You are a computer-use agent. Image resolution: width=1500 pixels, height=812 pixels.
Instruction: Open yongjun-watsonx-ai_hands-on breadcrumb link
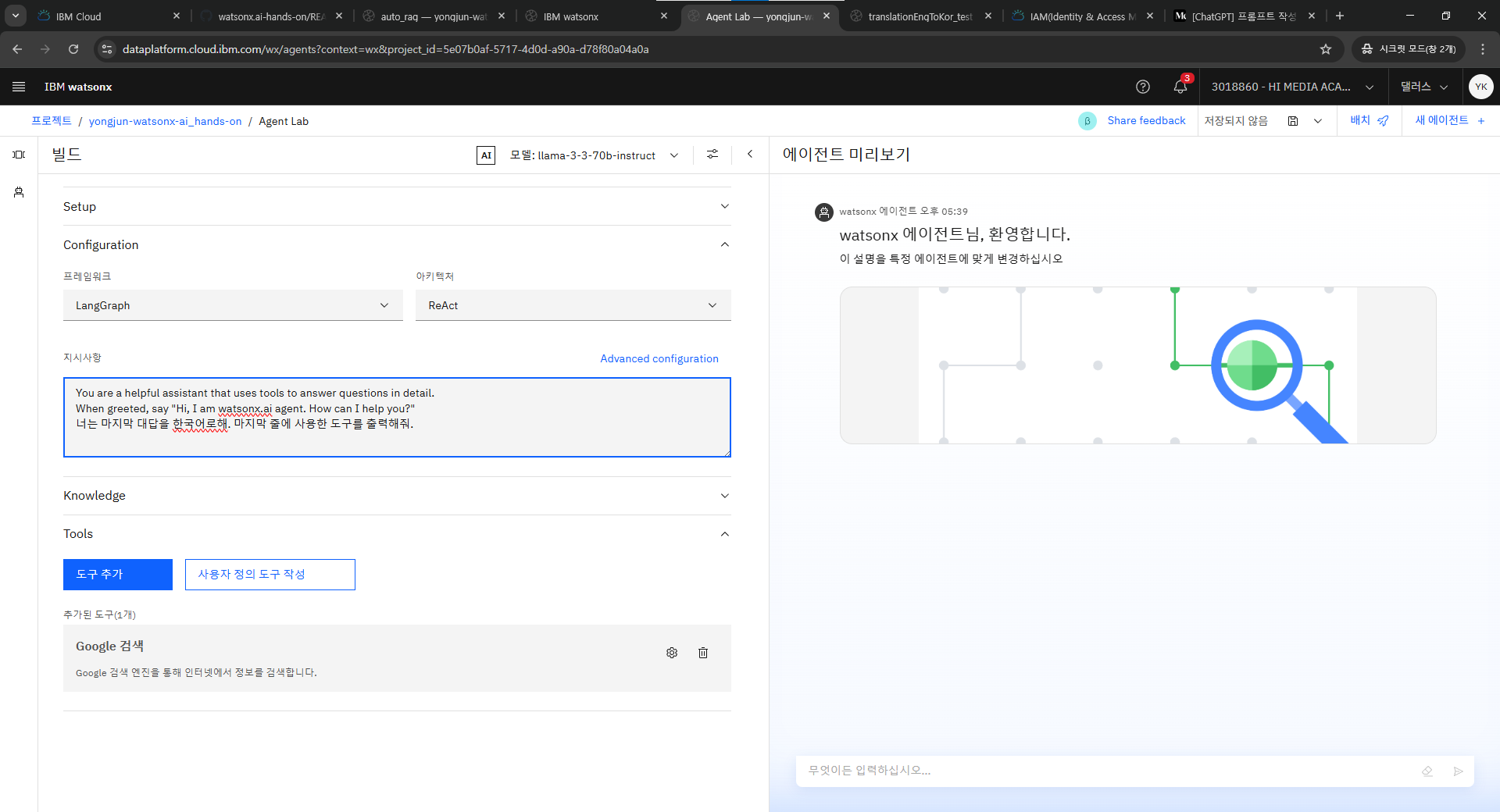pyautogui.click(x=166, y=121)
